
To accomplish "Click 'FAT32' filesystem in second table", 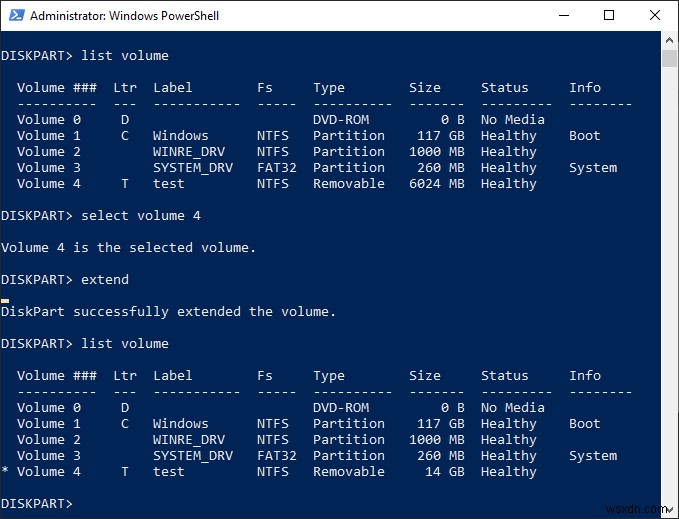I will (x=277, y=455).
